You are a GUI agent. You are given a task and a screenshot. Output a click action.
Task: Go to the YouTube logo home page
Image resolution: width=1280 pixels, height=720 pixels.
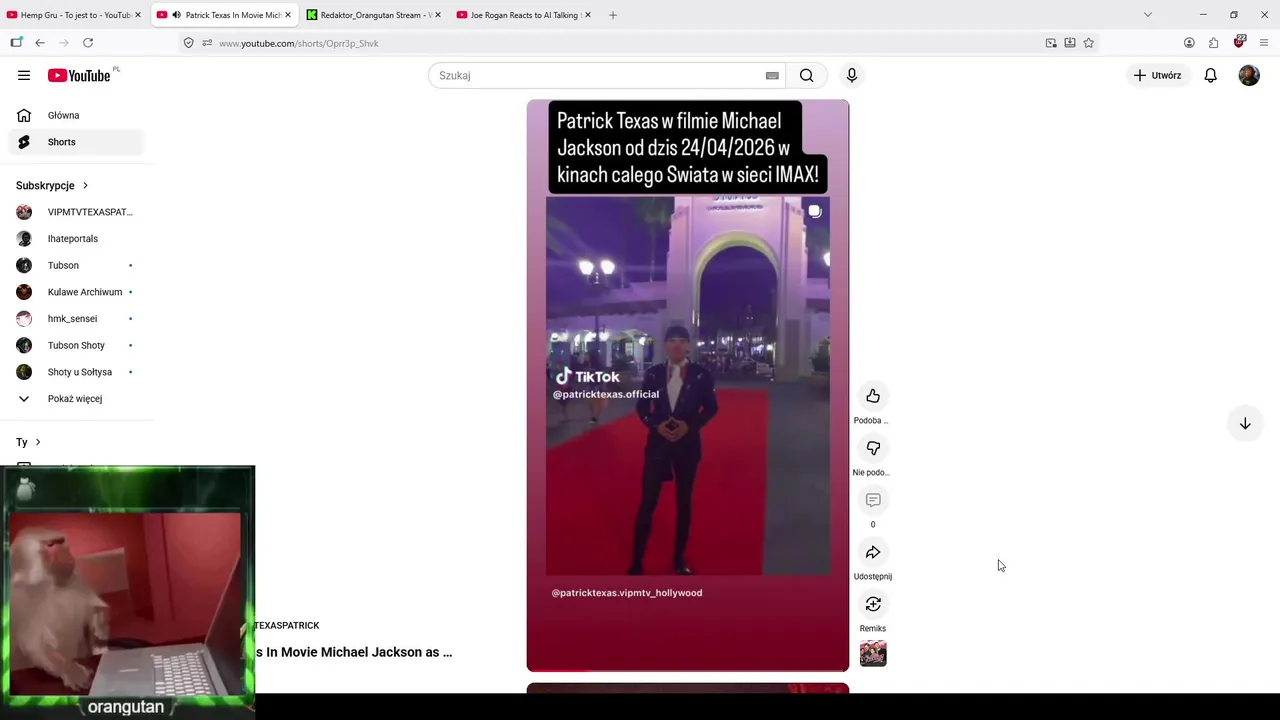click(79, 76)
